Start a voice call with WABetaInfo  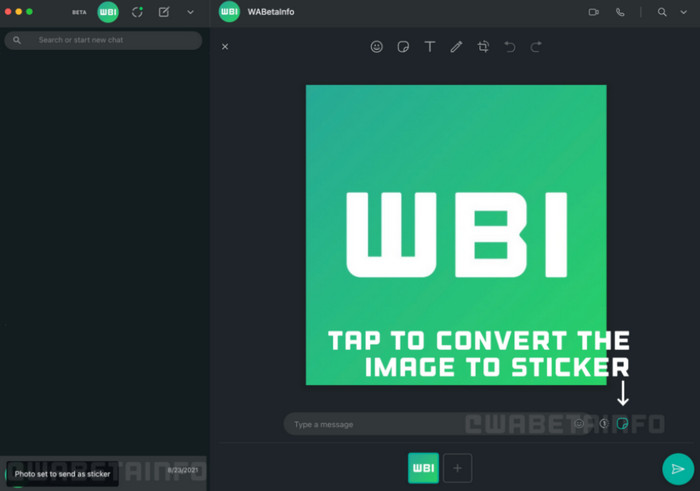(x=620, y=12)
